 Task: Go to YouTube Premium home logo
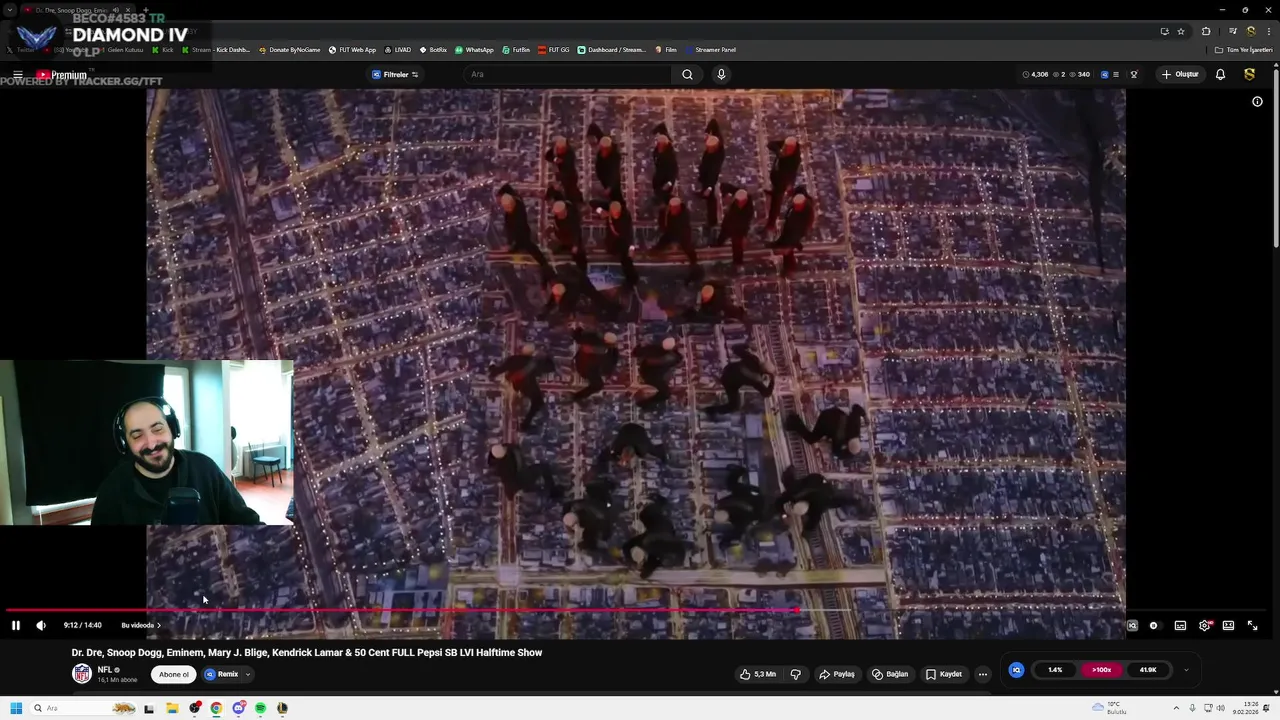(62, 75)
